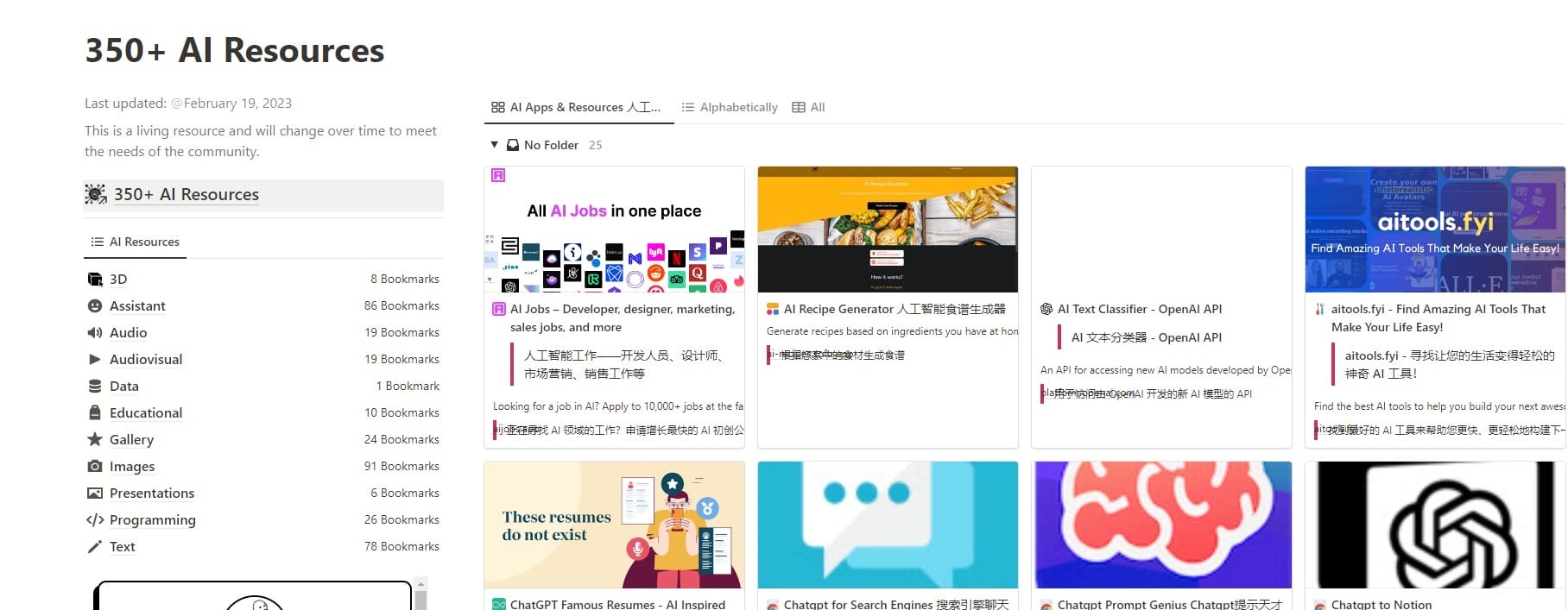Click the OpenAI logo on AI Text Classifier card
This screenshot has width=1568, height=610.
pyautogui.click(x=1046, y=309)
